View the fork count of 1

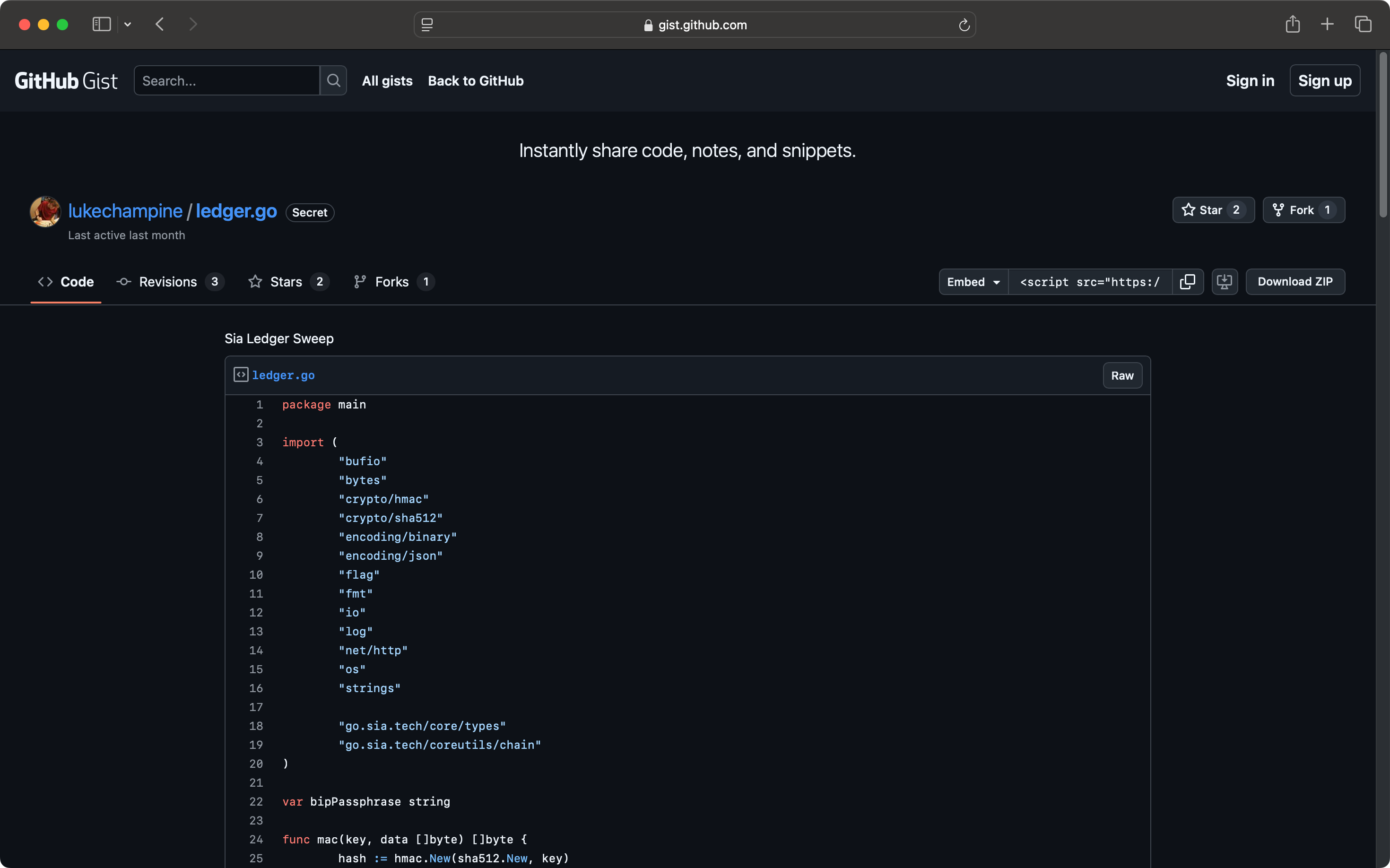[x=1328, y=210]
